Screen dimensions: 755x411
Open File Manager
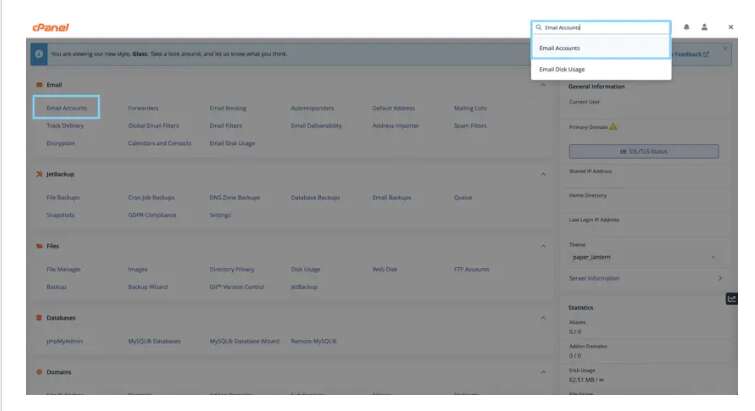[x=63, y=269]
